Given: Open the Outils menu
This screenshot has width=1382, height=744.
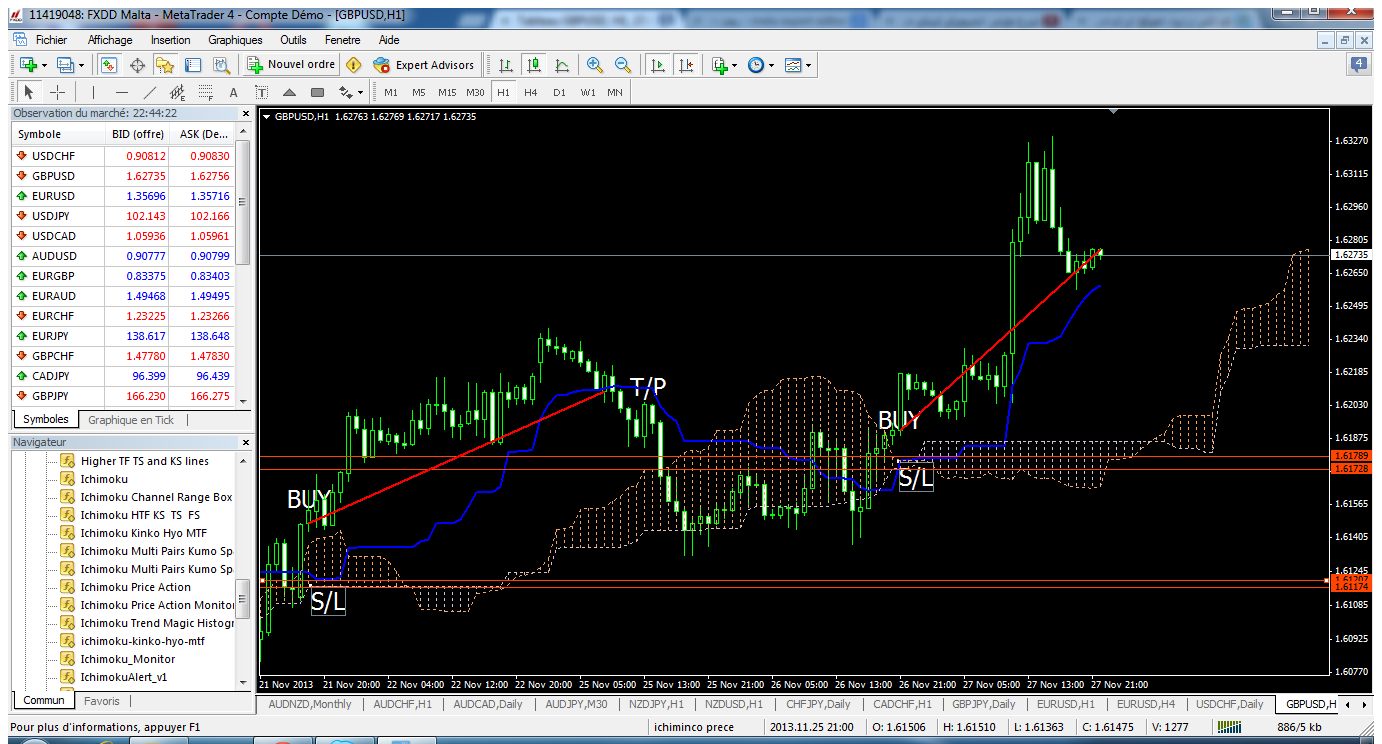Looking at the screenshot, I should click(293, 40).
